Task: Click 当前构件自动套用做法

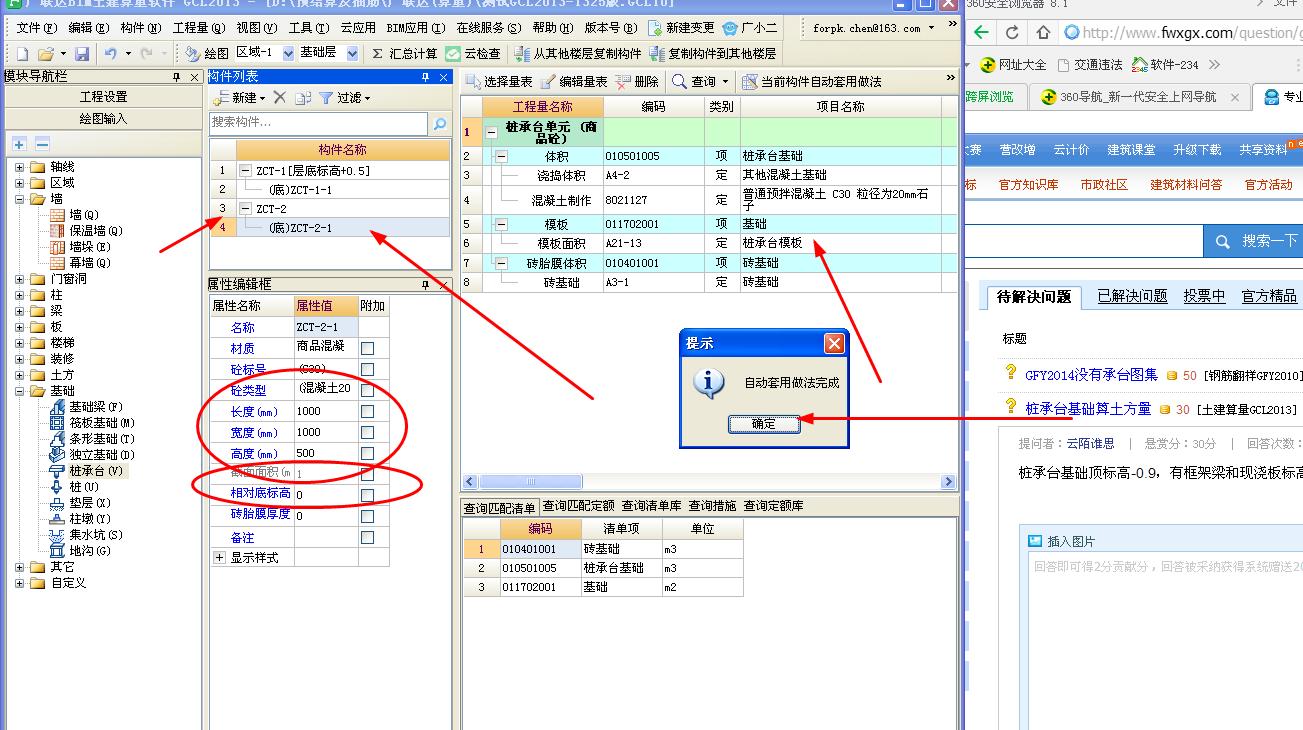Action: point(813,81)
